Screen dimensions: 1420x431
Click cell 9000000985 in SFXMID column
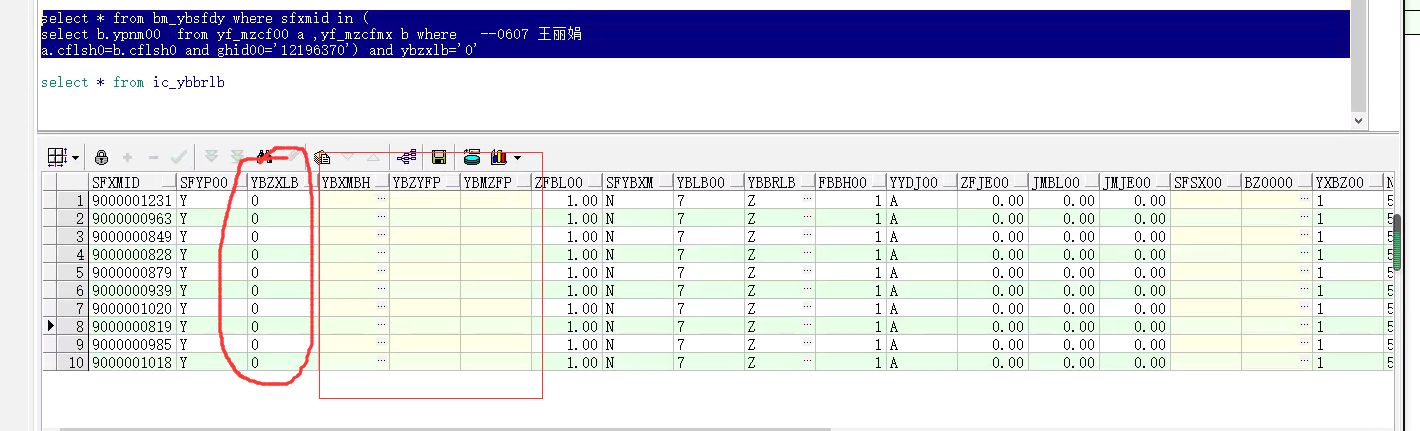[132, 344]
